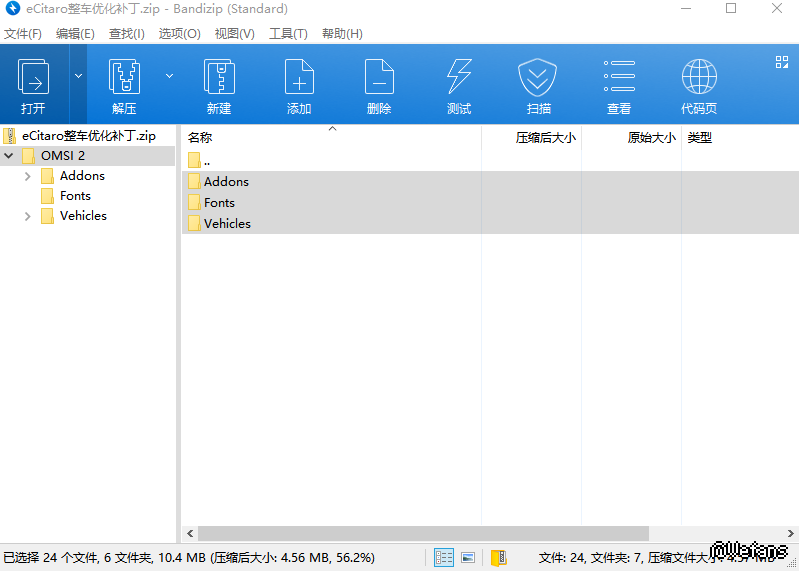Collapse the OMSI 2 tree node

(9, 156)
